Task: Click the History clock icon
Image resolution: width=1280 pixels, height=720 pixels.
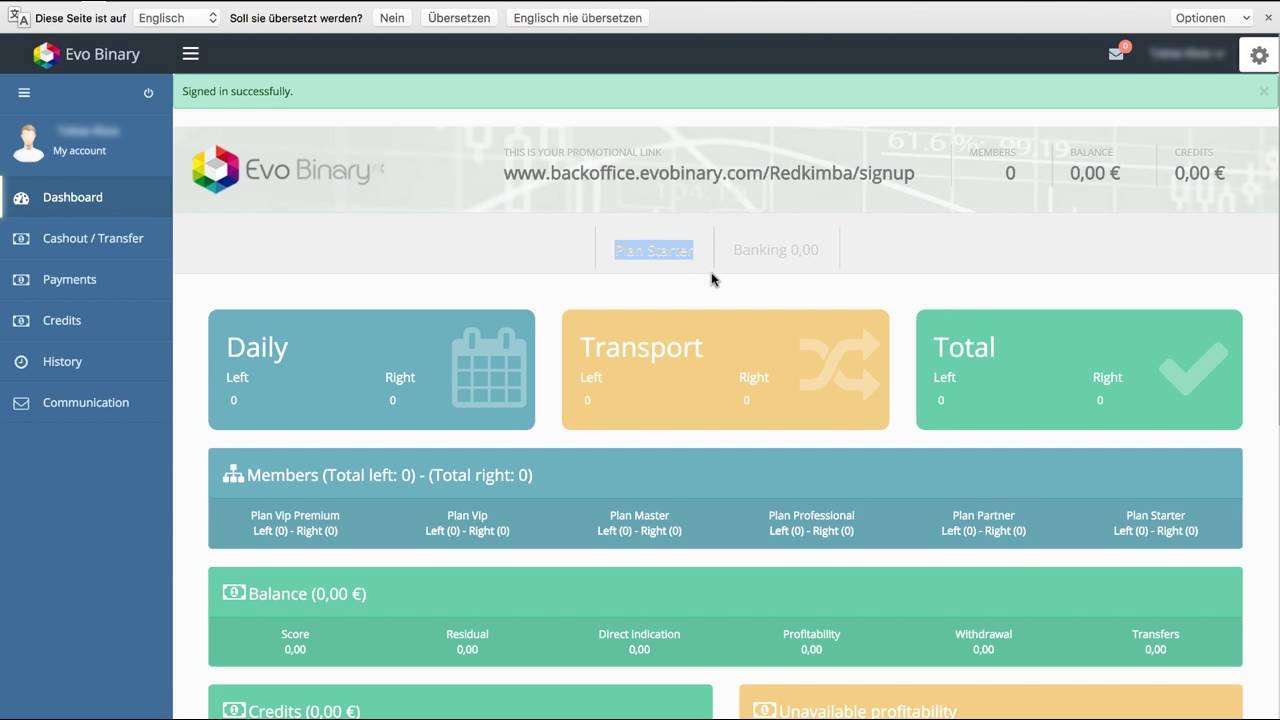Action: (21, 362)
